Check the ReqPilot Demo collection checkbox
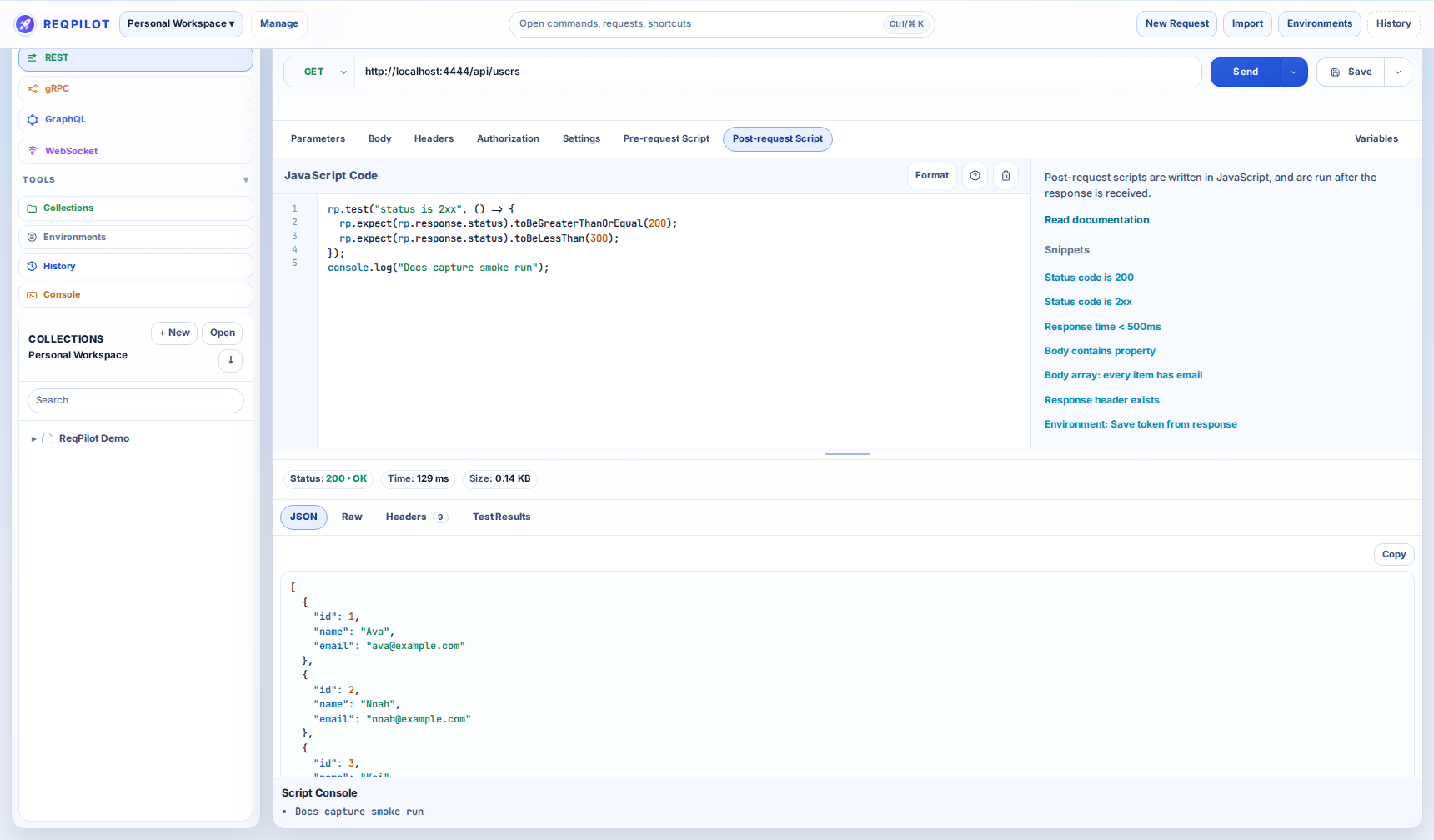 (48, 437)
